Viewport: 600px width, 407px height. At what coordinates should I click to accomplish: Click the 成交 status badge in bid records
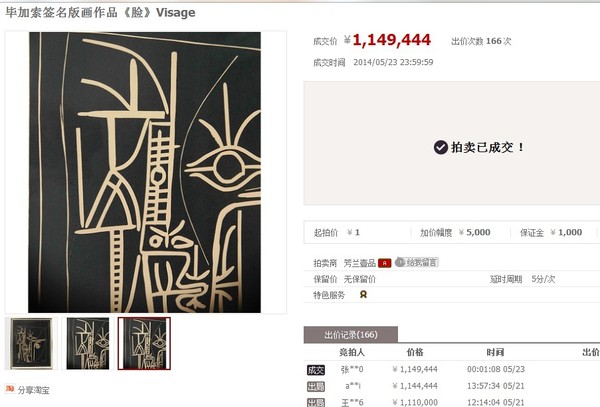[316, 370]
